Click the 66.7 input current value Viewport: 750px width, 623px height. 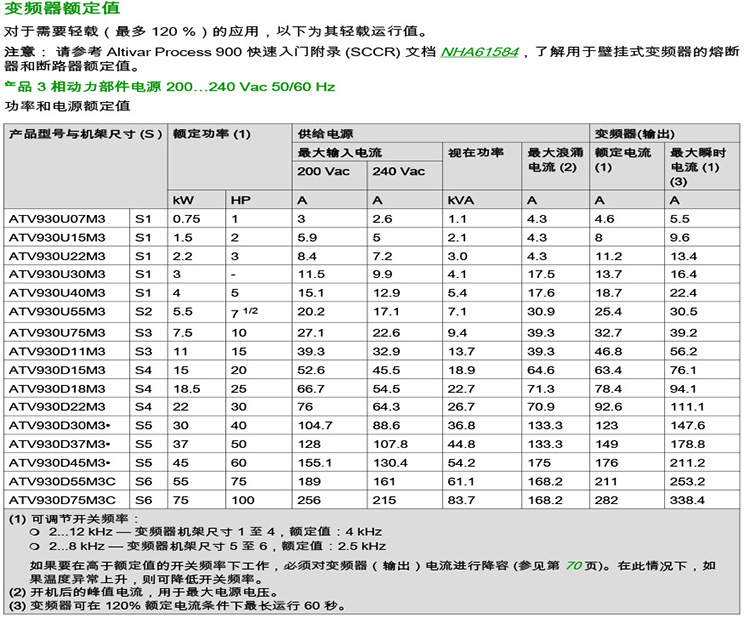pyautogui.click(x=310, y=389)
